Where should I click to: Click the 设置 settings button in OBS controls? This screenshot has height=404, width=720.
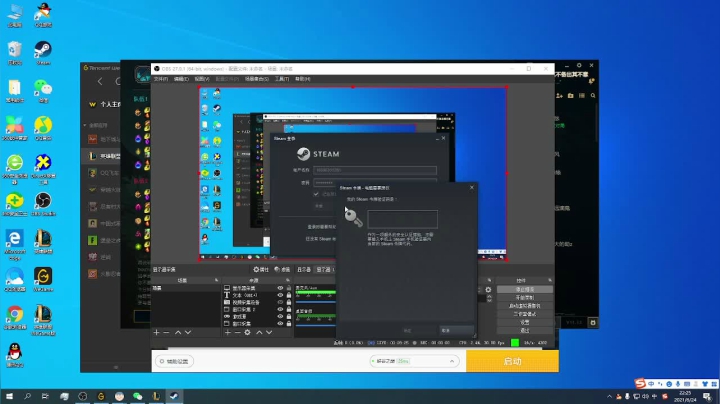click(525, 322)
